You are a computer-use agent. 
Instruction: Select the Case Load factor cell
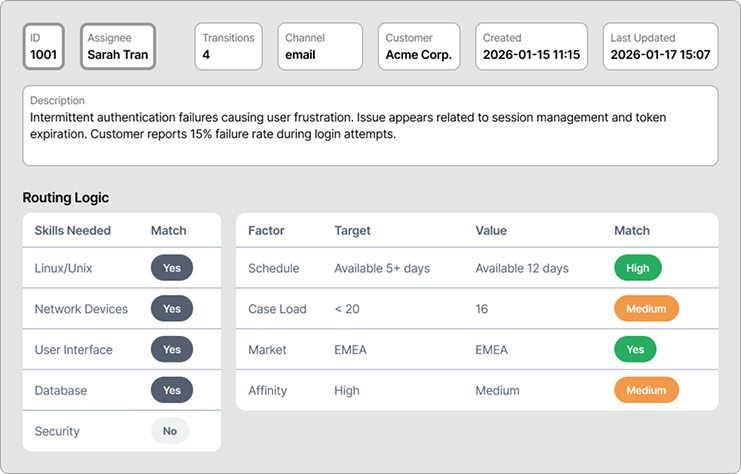(277, 309)
